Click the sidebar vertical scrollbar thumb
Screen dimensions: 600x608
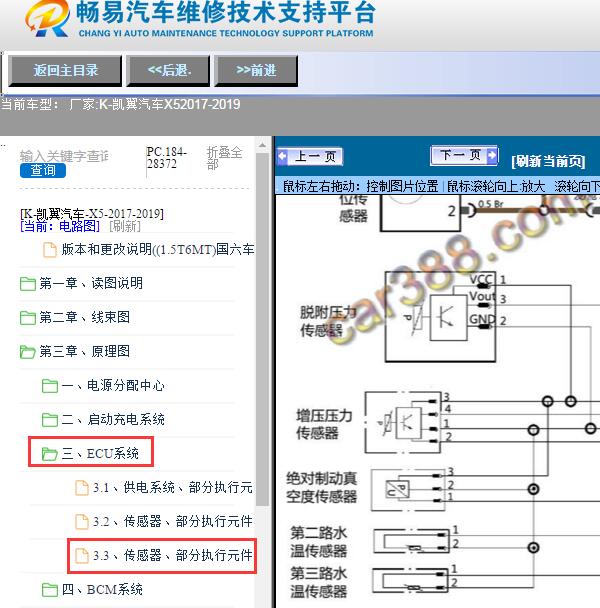pos(263,330)
